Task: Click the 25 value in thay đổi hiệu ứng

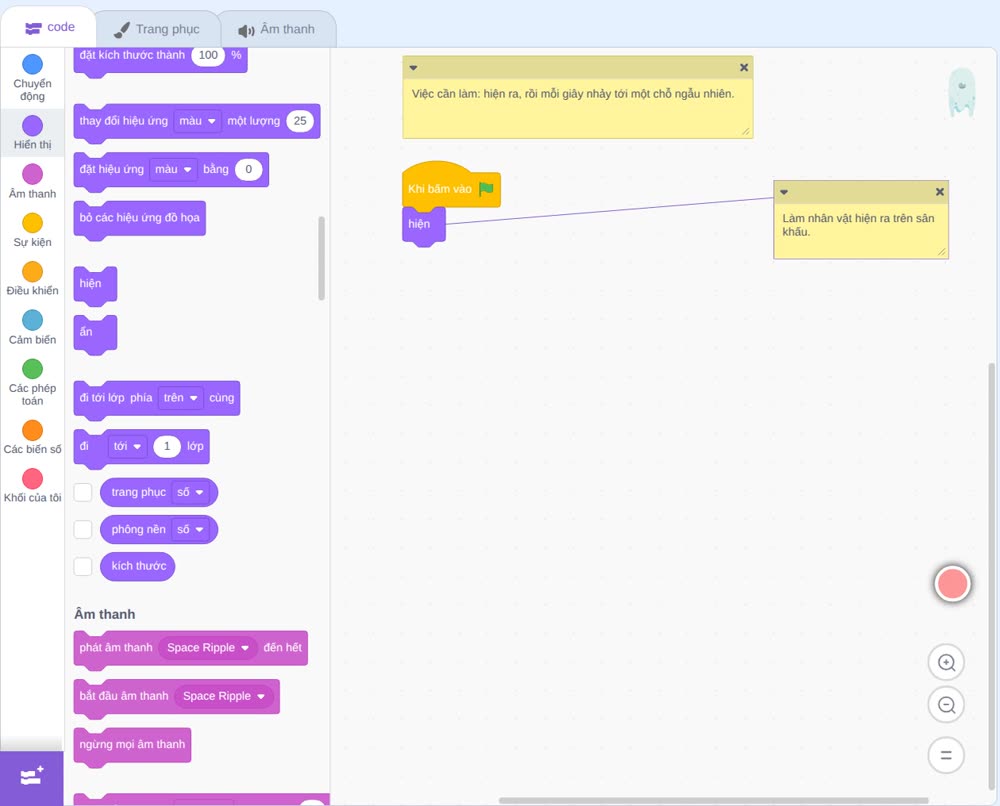Action: [x=300, y=121]
